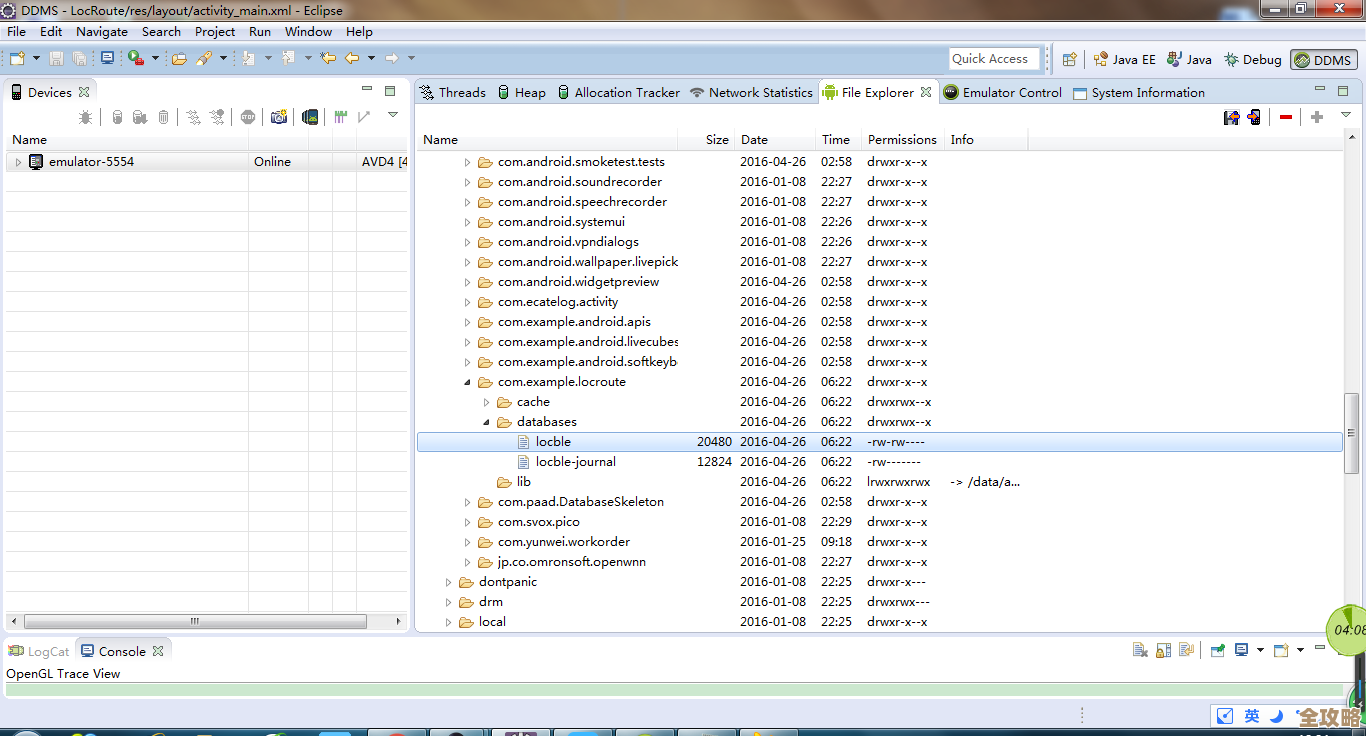The width and height of the screenshot is (1366, 736).
Task: Expand the cache folder node
Action: [x=486, y=402]
